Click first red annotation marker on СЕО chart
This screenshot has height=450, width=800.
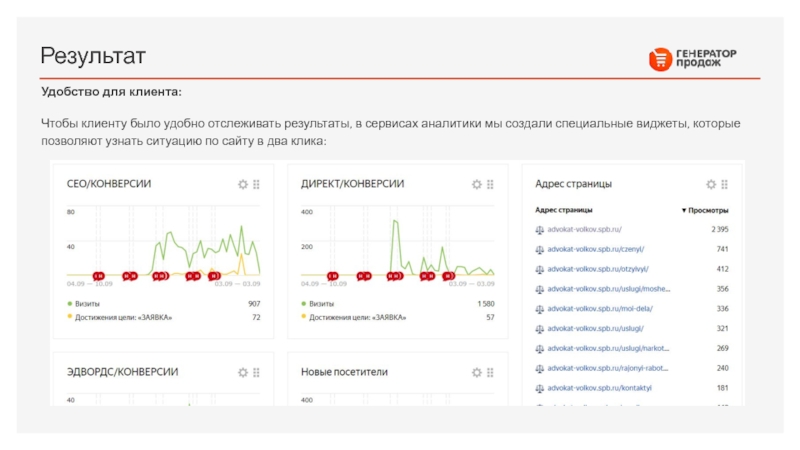point(98,274)
